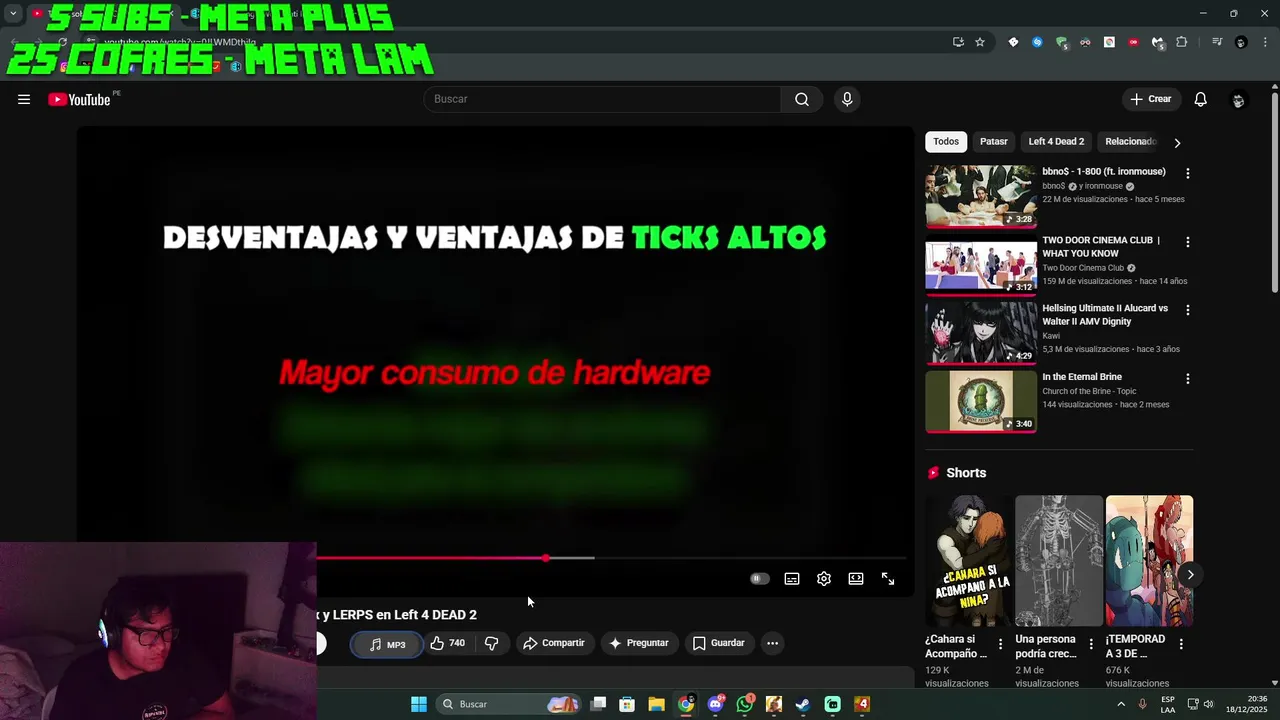Open WhatsApp from the taskbar
The image size is (1280, 720).
[x=745, y=704]
